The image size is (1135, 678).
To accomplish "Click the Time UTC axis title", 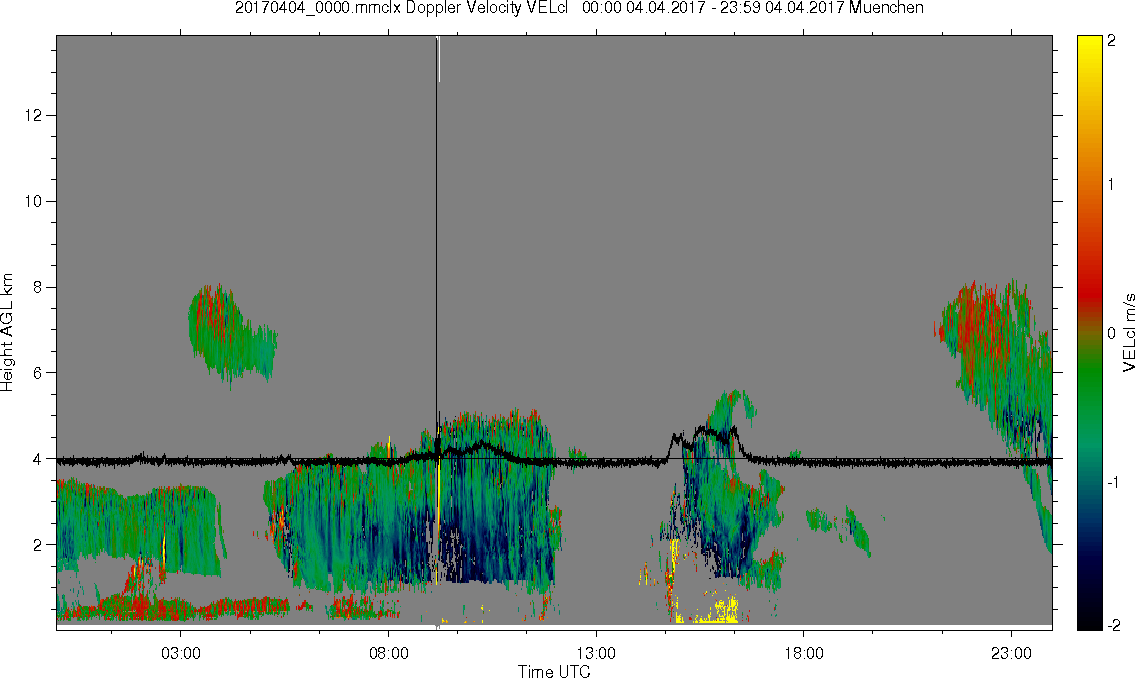I will click(x=554, y=671).
